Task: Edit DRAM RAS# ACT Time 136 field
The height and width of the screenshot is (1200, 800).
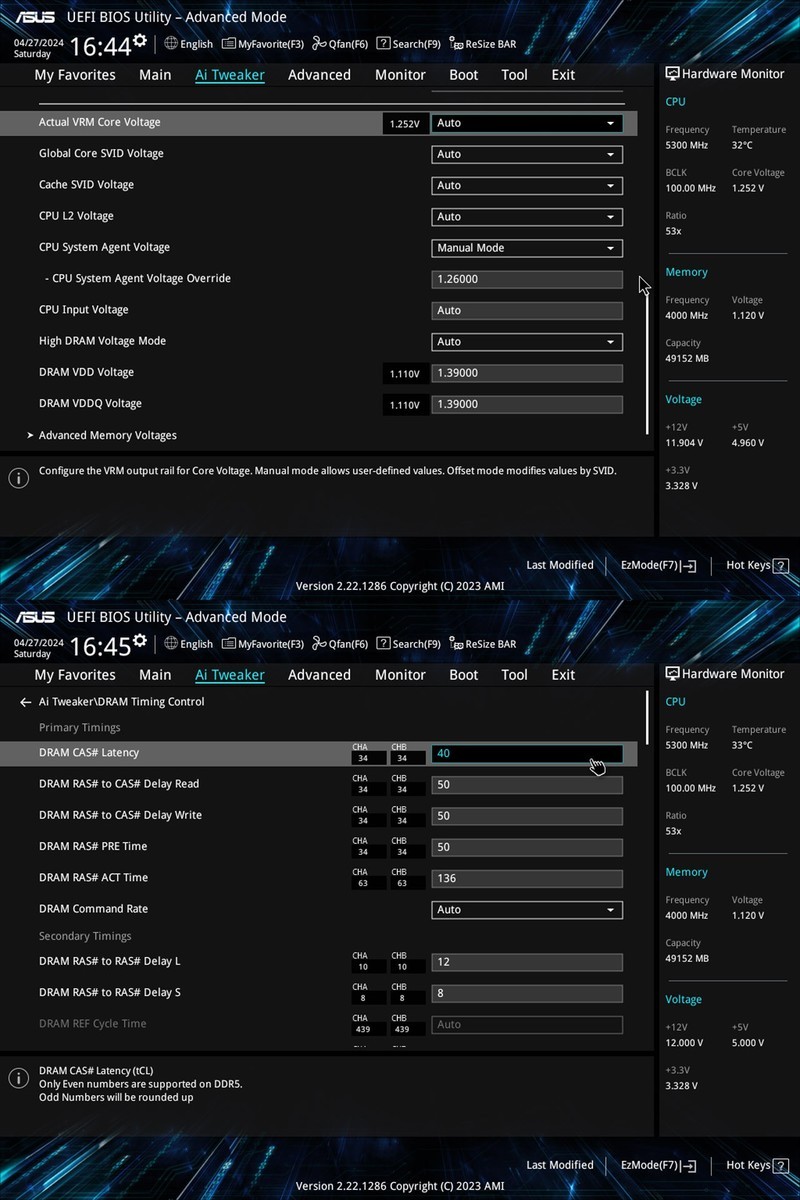Action: (x=527, y=879)
